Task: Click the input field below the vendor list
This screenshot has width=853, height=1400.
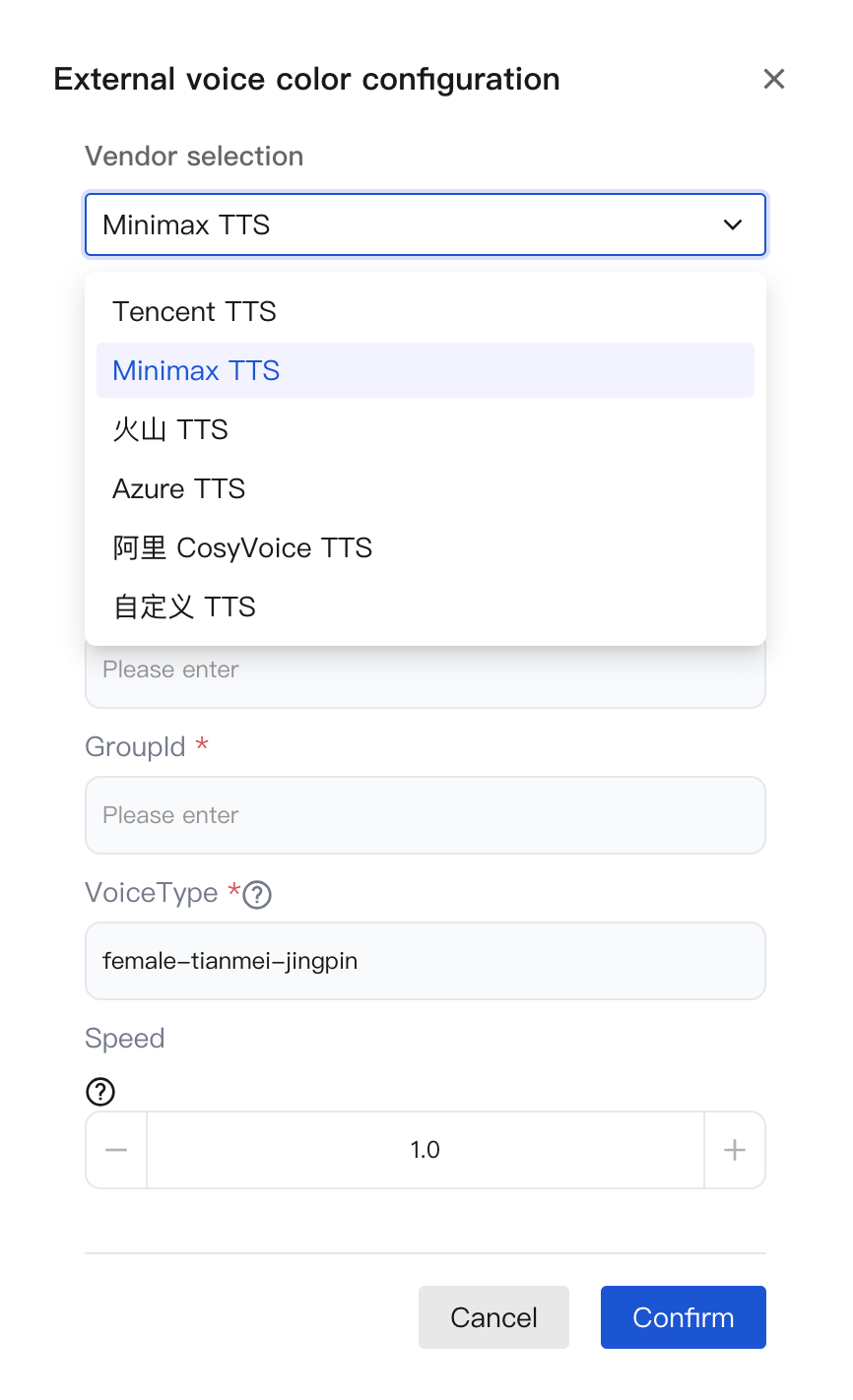Action: click(x=426, y=675)
